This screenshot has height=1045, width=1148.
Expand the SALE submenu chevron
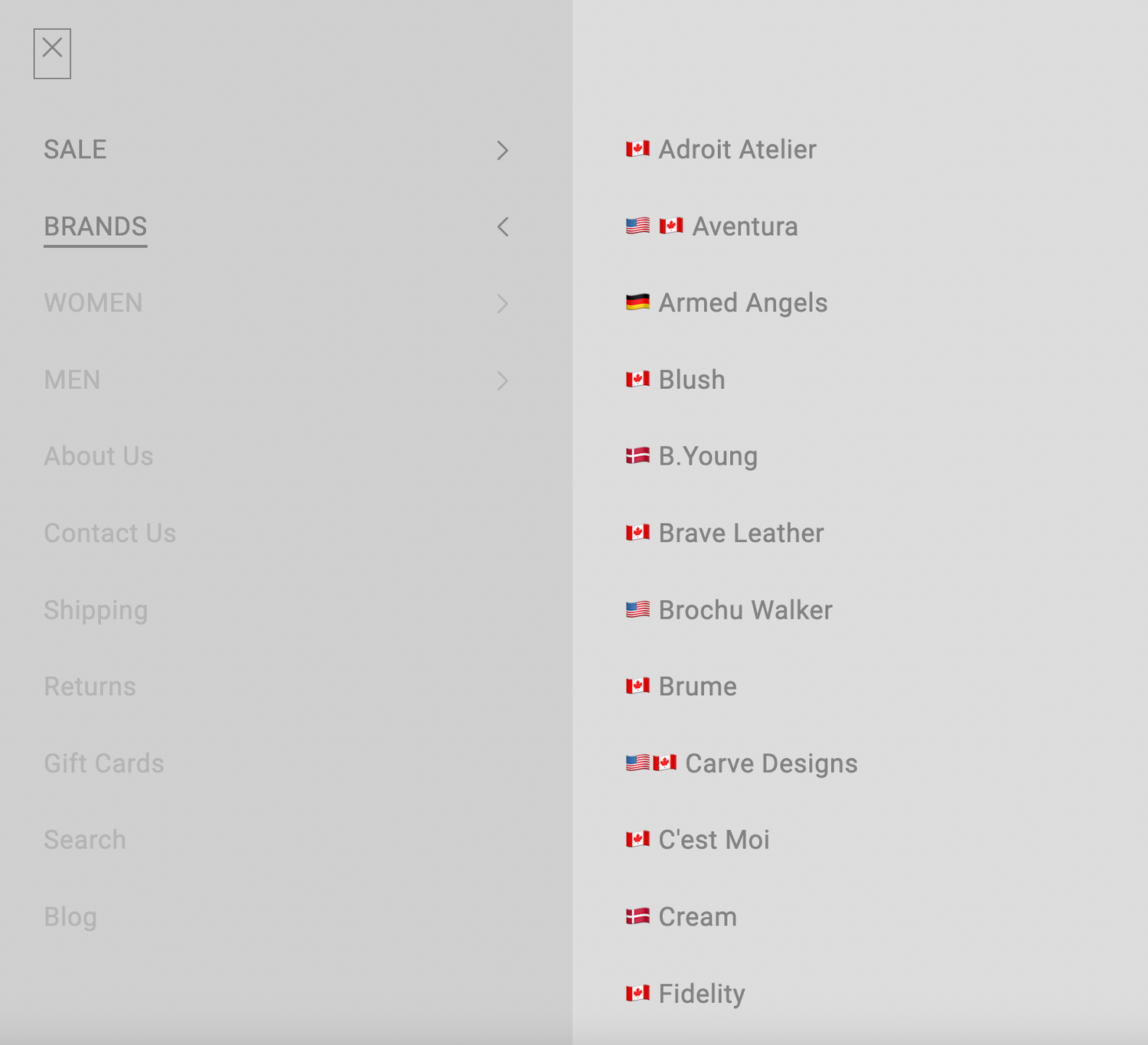(502, 151)
